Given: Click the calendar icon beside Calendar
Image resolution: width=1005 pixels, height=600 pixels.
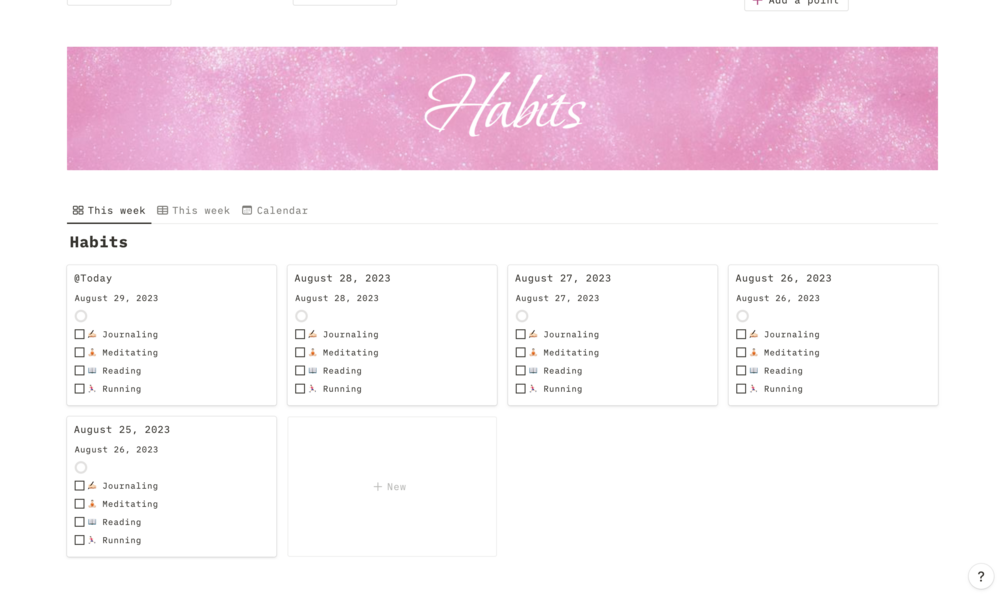Looking at the screenshot, I should point(247,210).
